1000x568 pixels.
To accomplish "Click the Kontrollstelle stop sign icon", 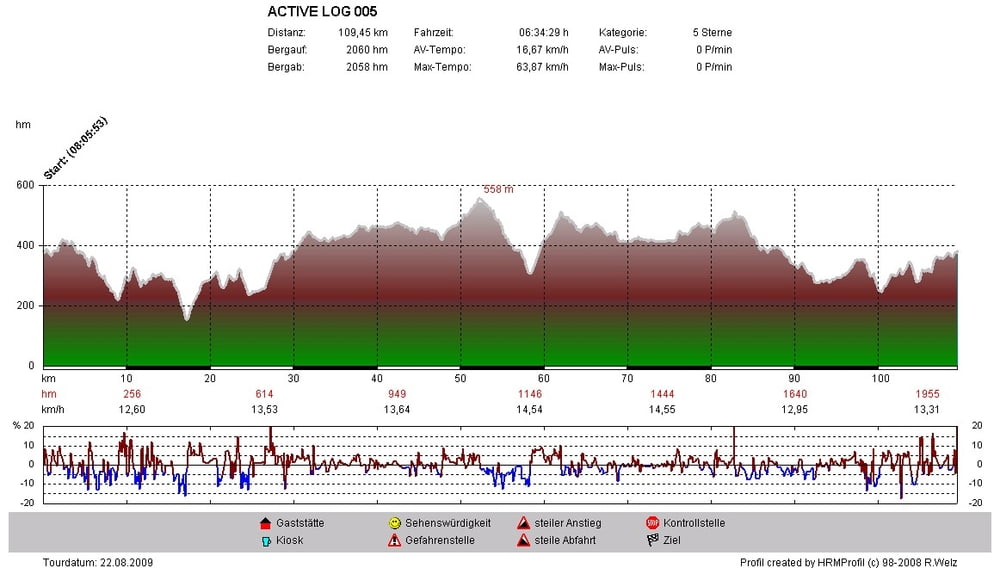I will pyautogui.click(x=652, y=523).
